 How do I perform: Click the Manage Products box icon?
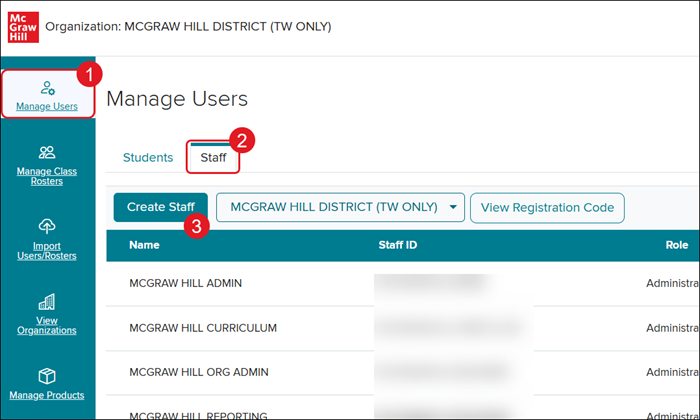pyautogui.click(x=47, y=375)
